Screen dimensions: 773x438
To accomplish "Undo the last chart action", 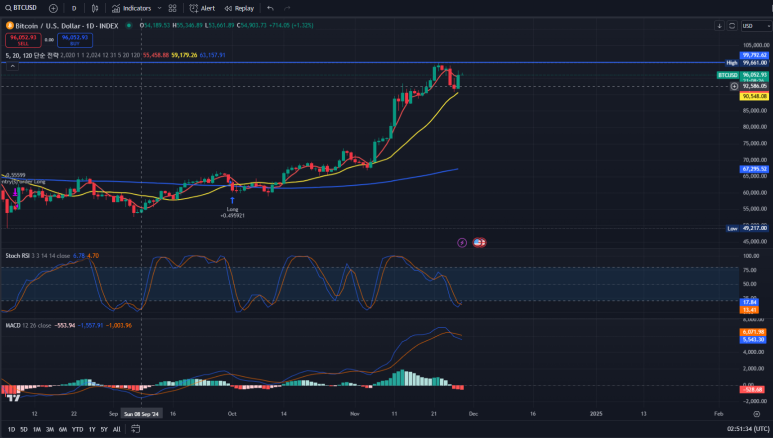I will (270, 8).
